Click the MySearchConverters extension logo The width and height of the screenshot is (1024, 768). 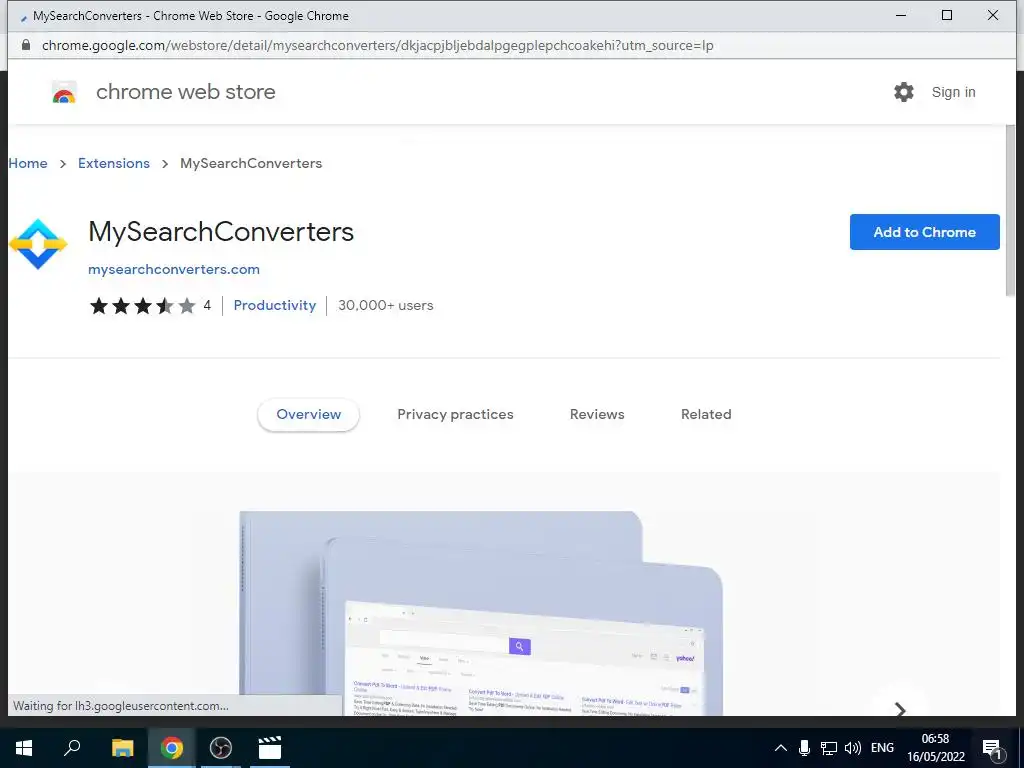(38, 244)
